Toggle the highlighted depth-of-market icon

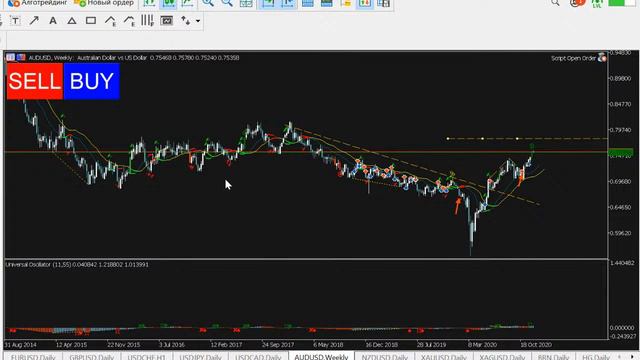coord(364,3)
